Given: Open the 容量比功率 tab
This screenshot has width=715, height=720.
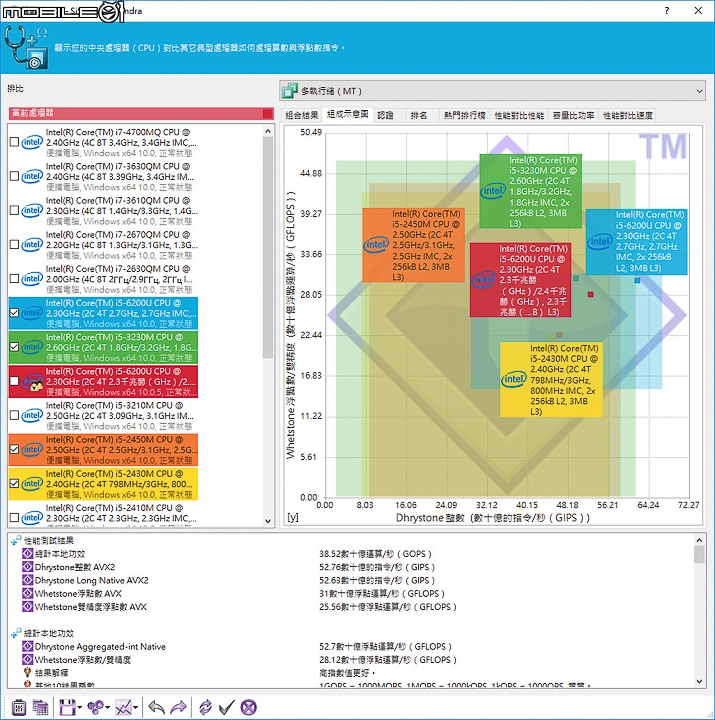Looking at the screenshot, I should click(574, 115).
